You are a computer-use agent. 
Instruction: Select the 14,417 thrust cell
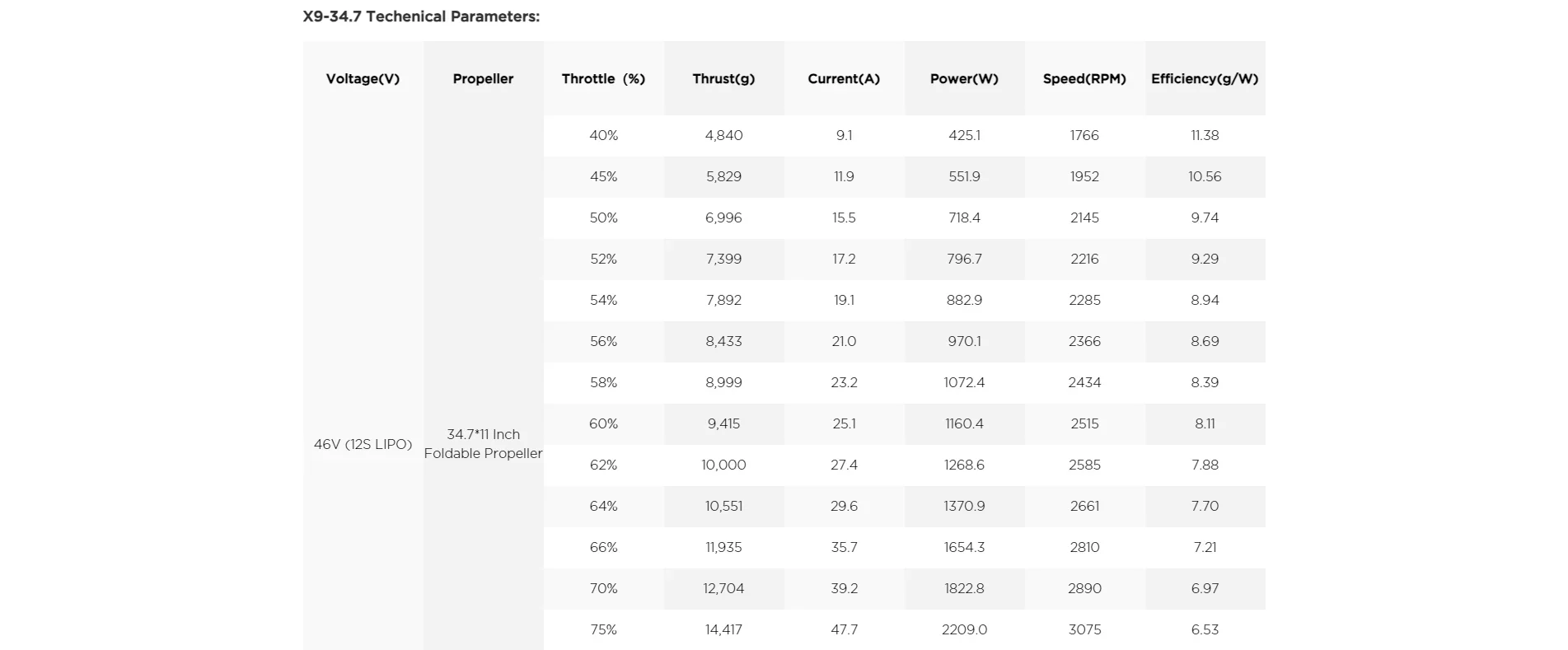tap(723, 629)
